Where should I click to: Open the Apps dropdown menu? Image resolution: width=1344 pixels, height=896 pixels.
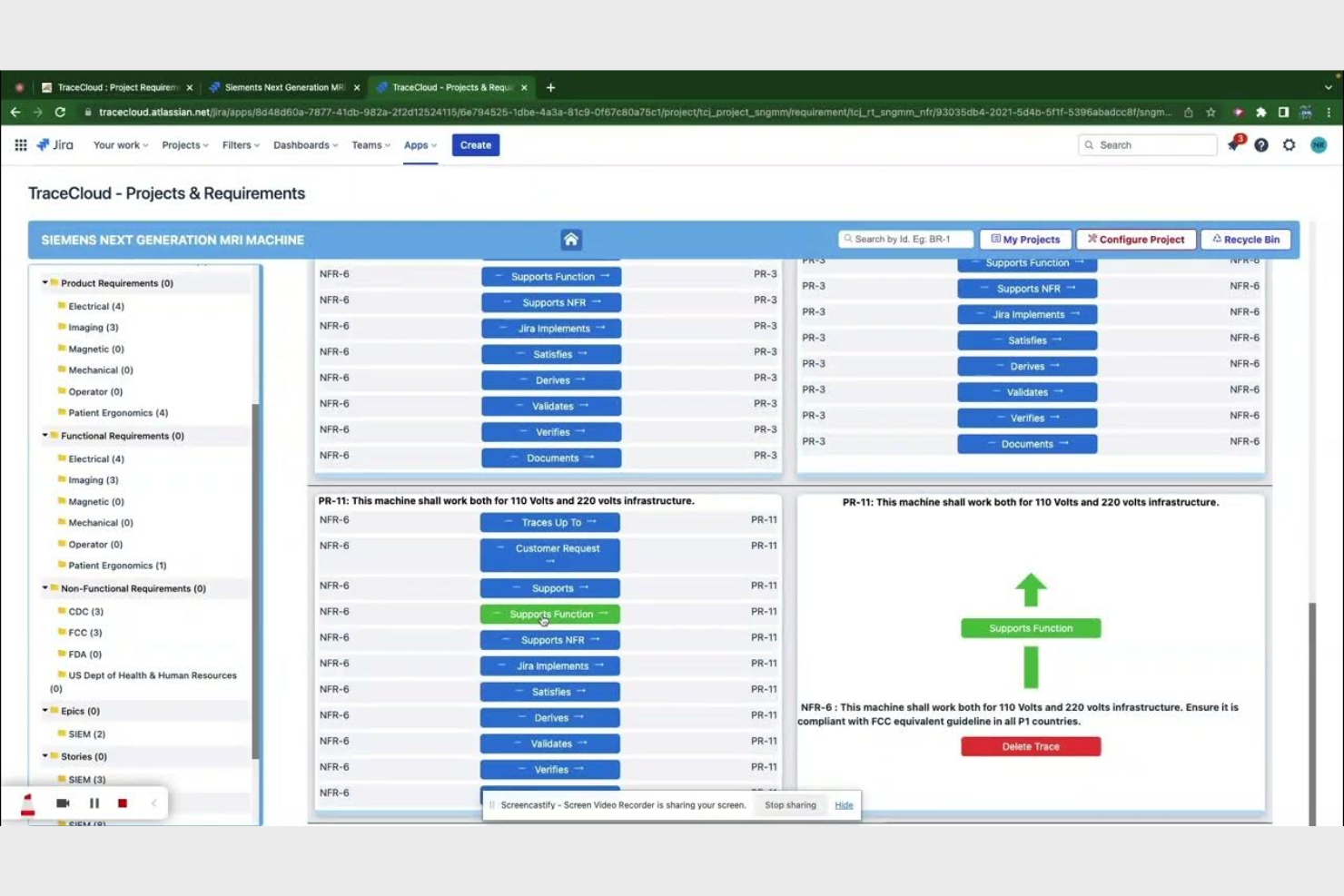pyautogui.click(x=420, y=145)
